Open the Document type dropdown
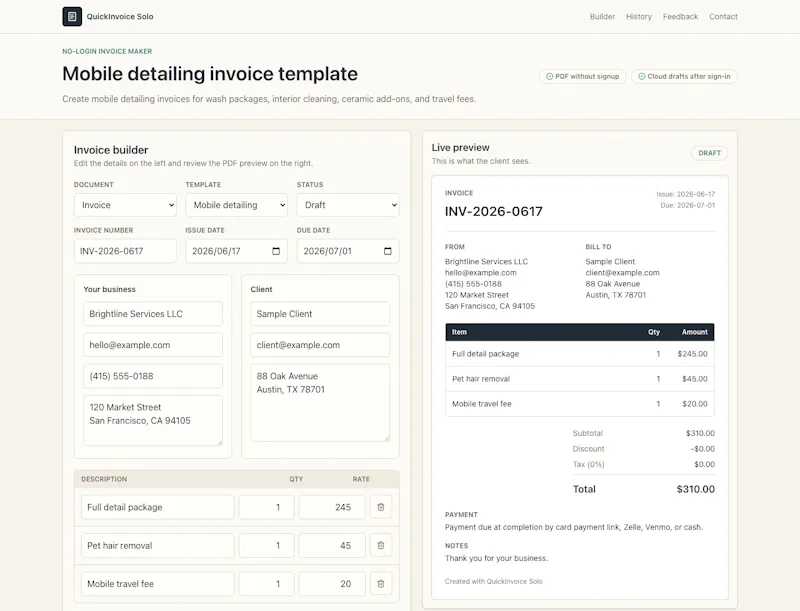This screenshot has height=611, width=800. [125, 205]
